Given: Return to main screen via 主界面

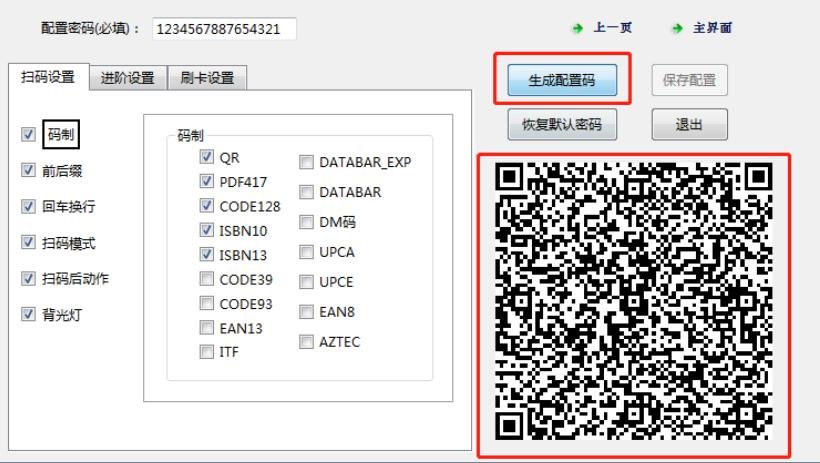Looking at the screenshot, I should [x=712, y=28].
